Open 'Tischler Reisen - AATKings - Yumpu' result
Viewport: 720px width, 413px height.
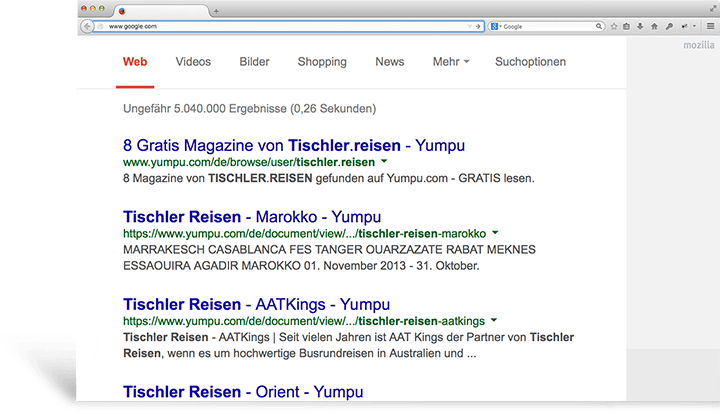click(257, 304)
